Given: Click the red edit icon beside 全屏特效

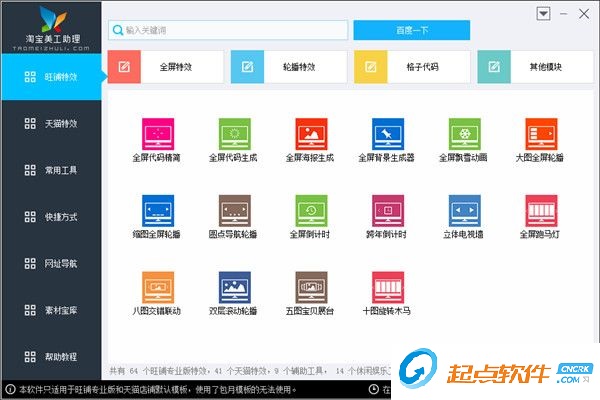Looking at the screenshot, I should 124,67.
